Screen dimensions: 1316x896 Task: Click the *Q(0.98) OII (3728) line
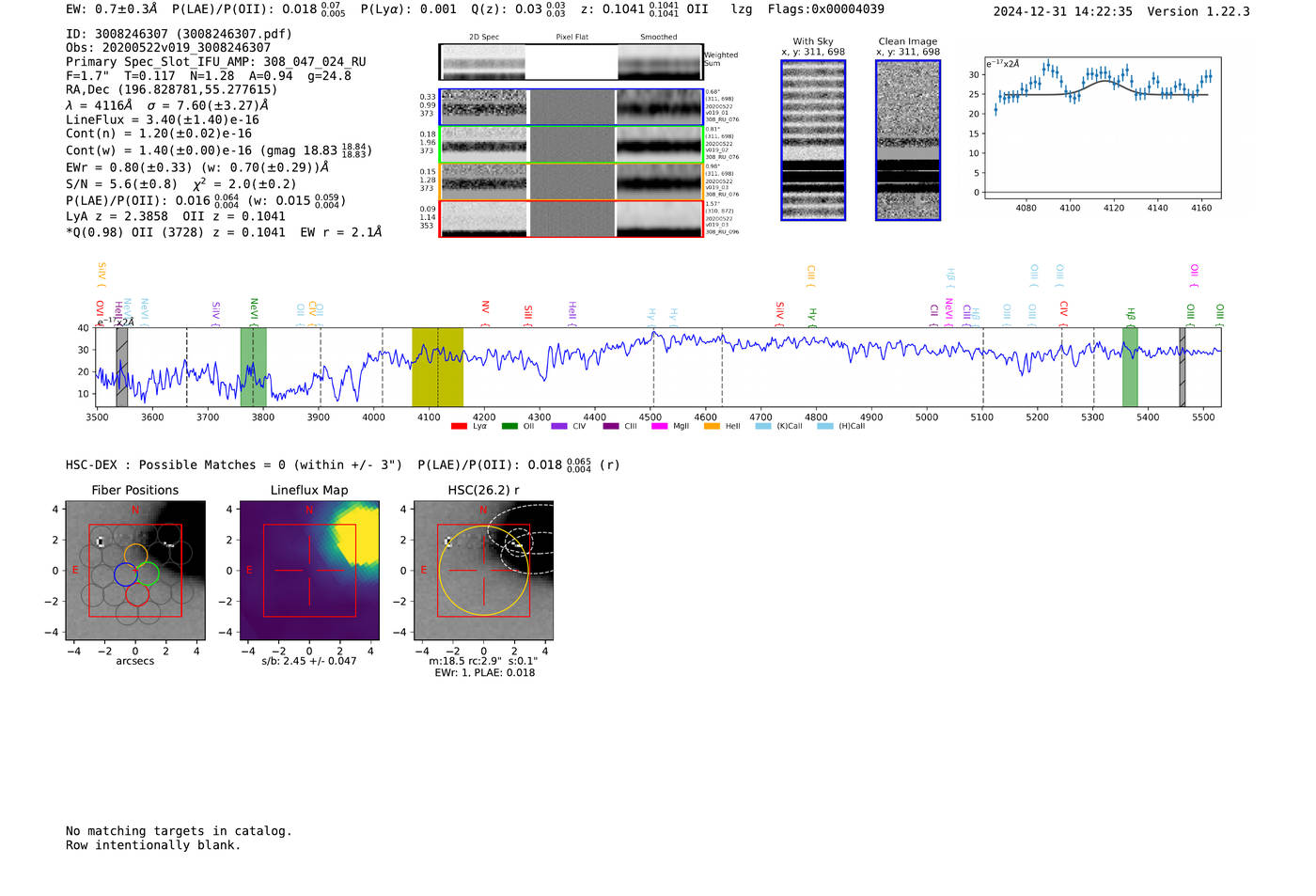[224, 232]
